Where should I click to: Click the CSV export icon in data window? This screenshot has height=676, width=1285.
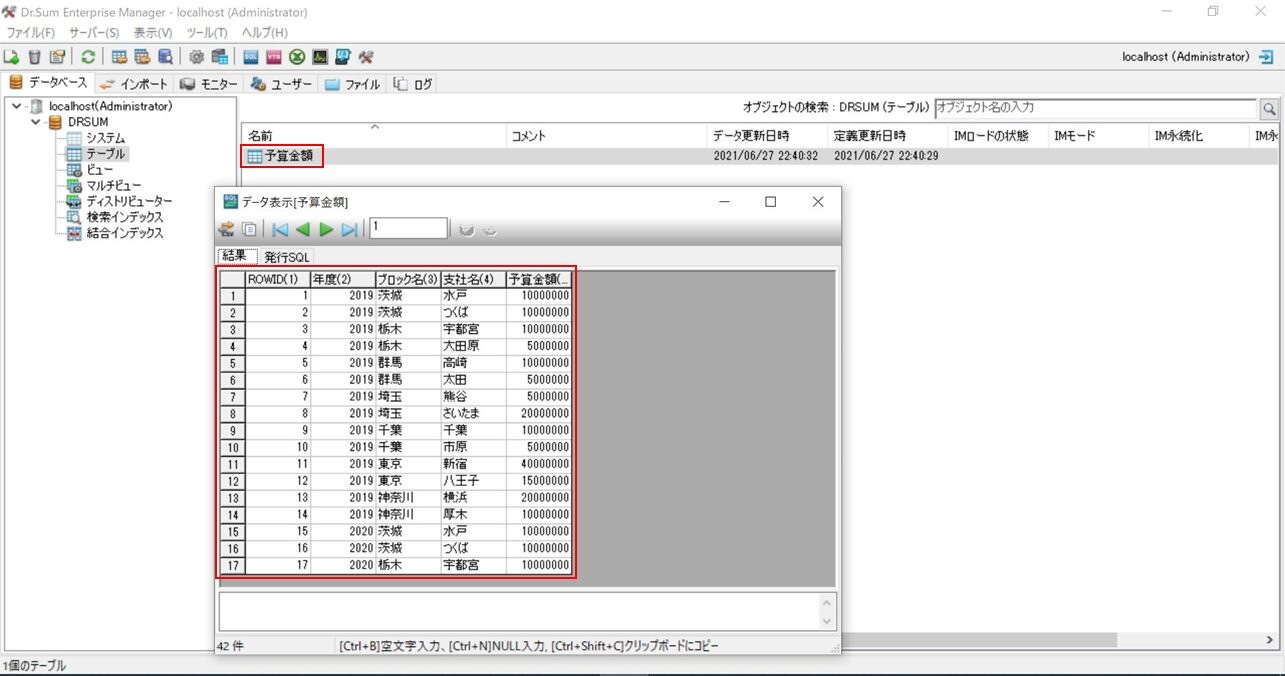point(226,229)
